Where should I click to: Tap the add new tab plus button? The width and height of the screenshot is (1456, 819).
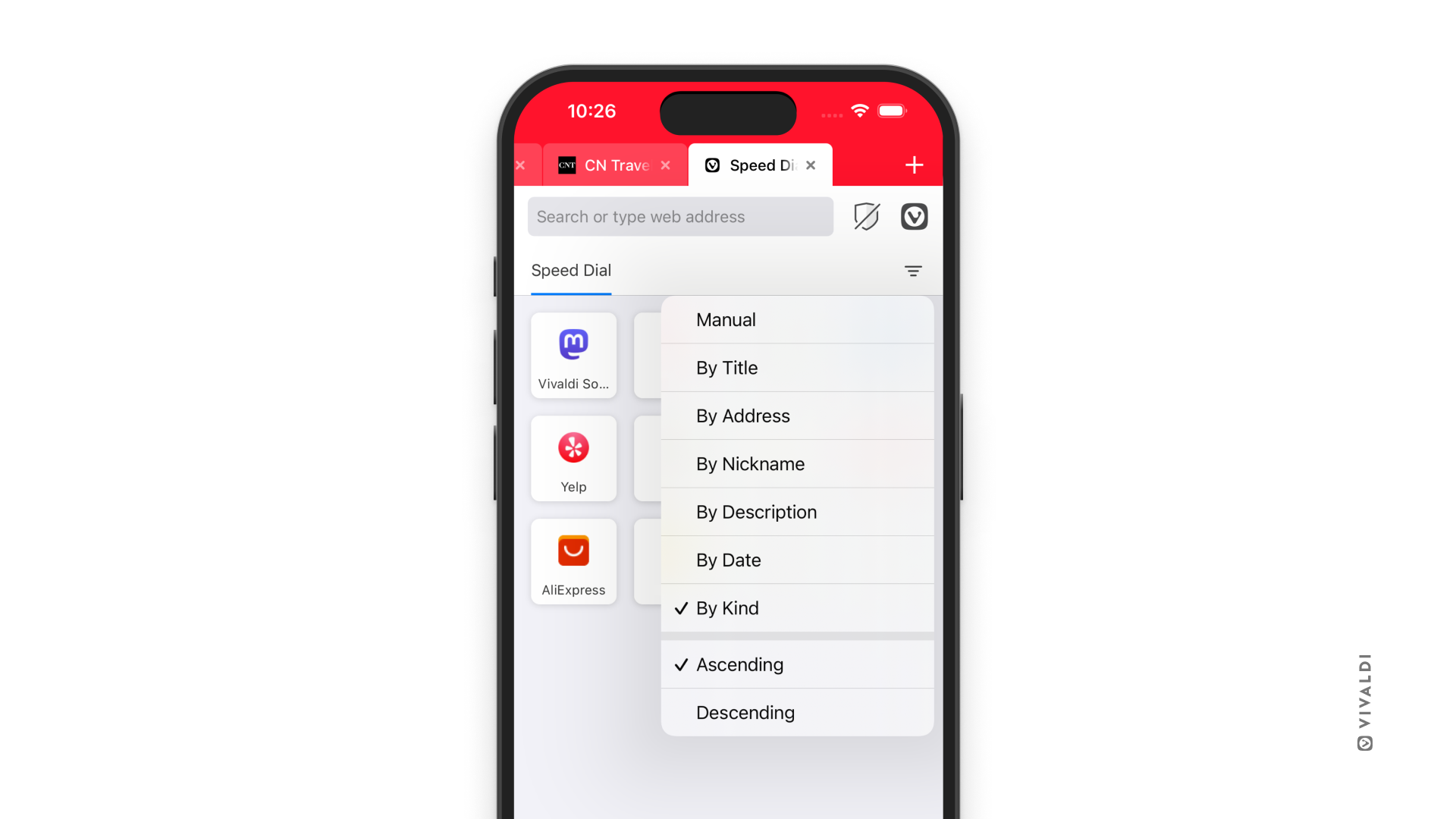[914, 165]
